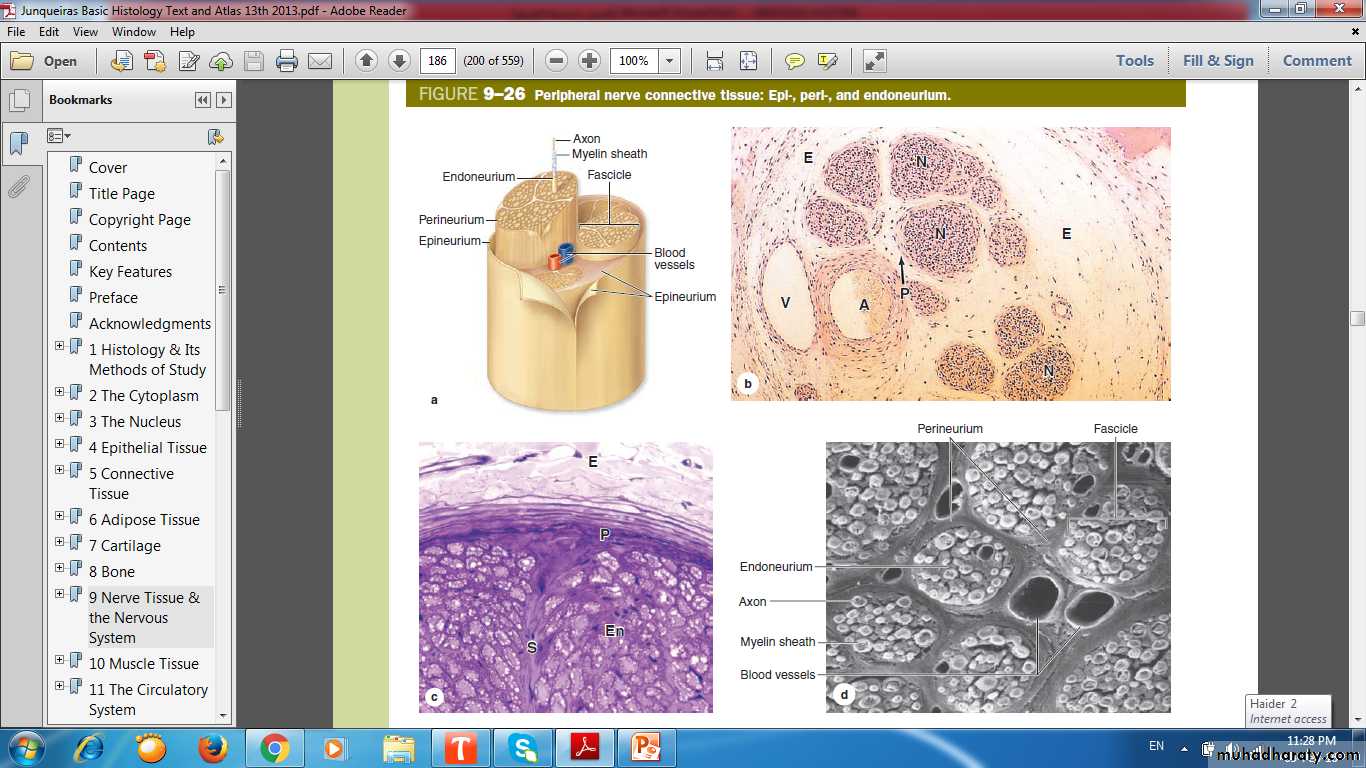
Task: Add a sticky note comment
Action: 795,61
